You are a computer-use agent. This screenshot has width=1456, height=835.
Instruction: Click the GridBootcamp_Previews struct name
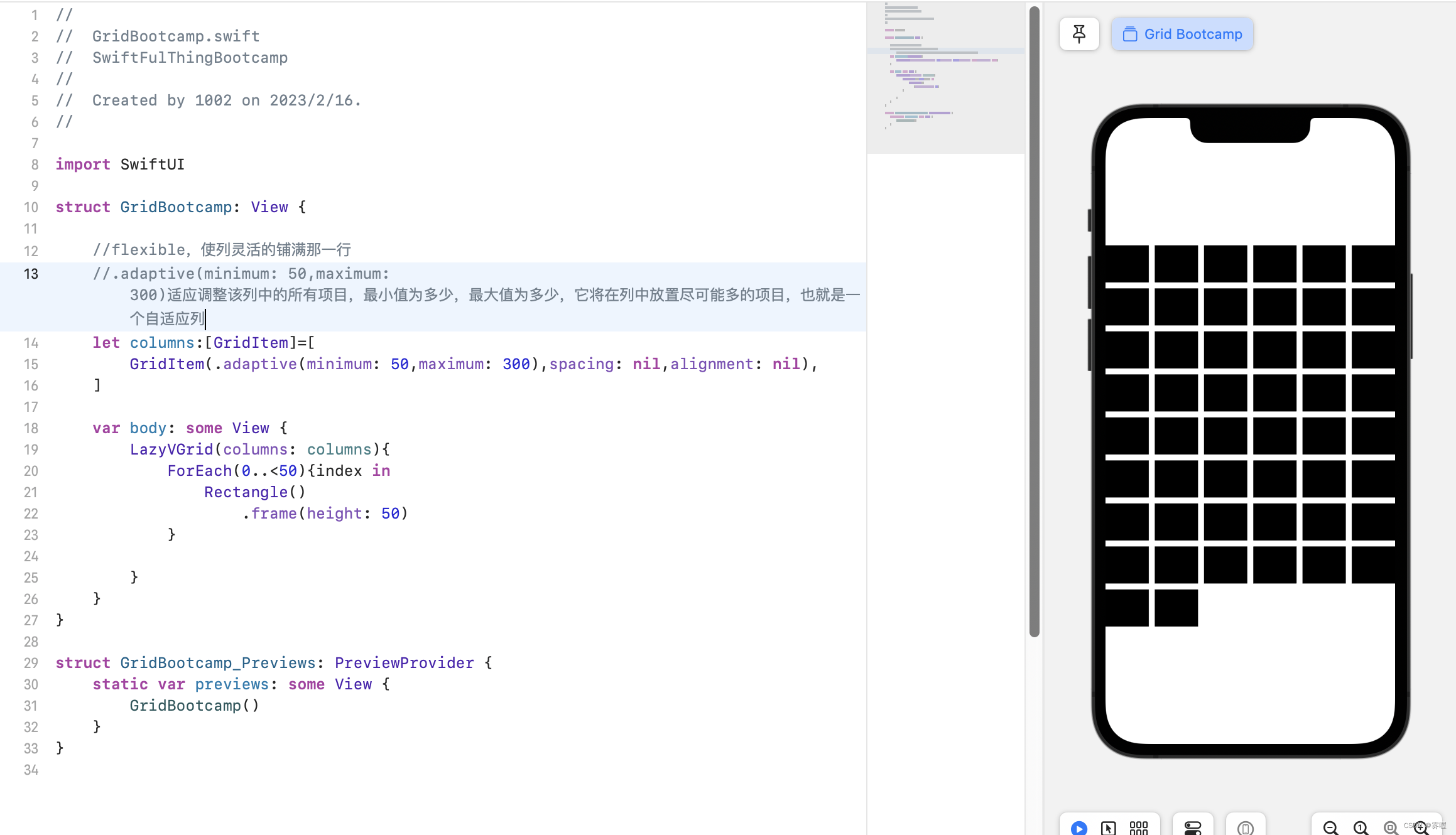coord(217,663)
